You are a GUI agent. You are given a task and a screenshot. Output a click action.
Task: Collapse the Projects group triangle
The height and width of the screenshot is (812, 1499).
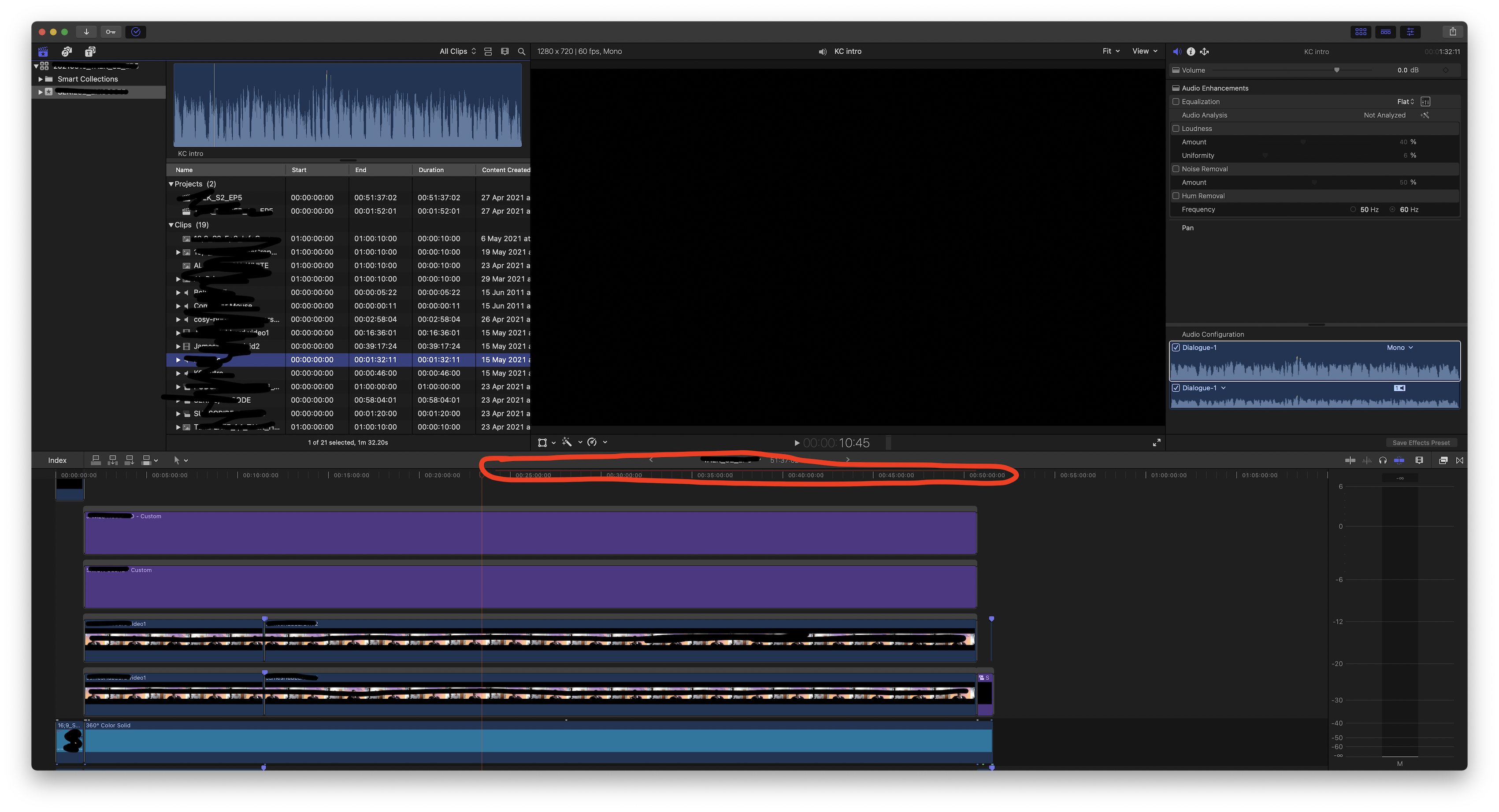[x=171, y=184]
